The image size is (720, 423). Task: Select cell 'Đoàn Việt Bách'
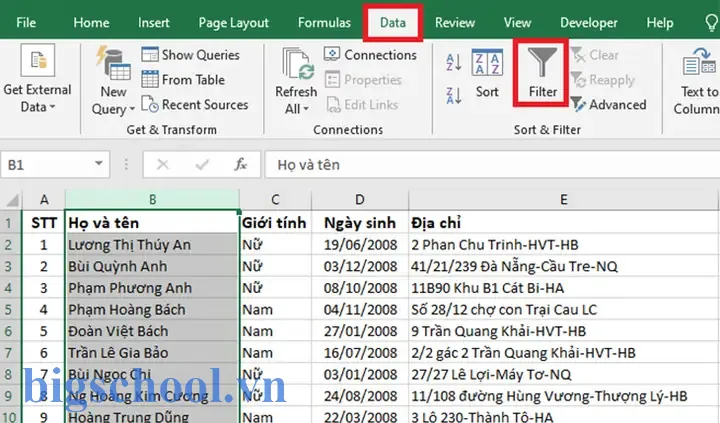[x=152, y=331]
